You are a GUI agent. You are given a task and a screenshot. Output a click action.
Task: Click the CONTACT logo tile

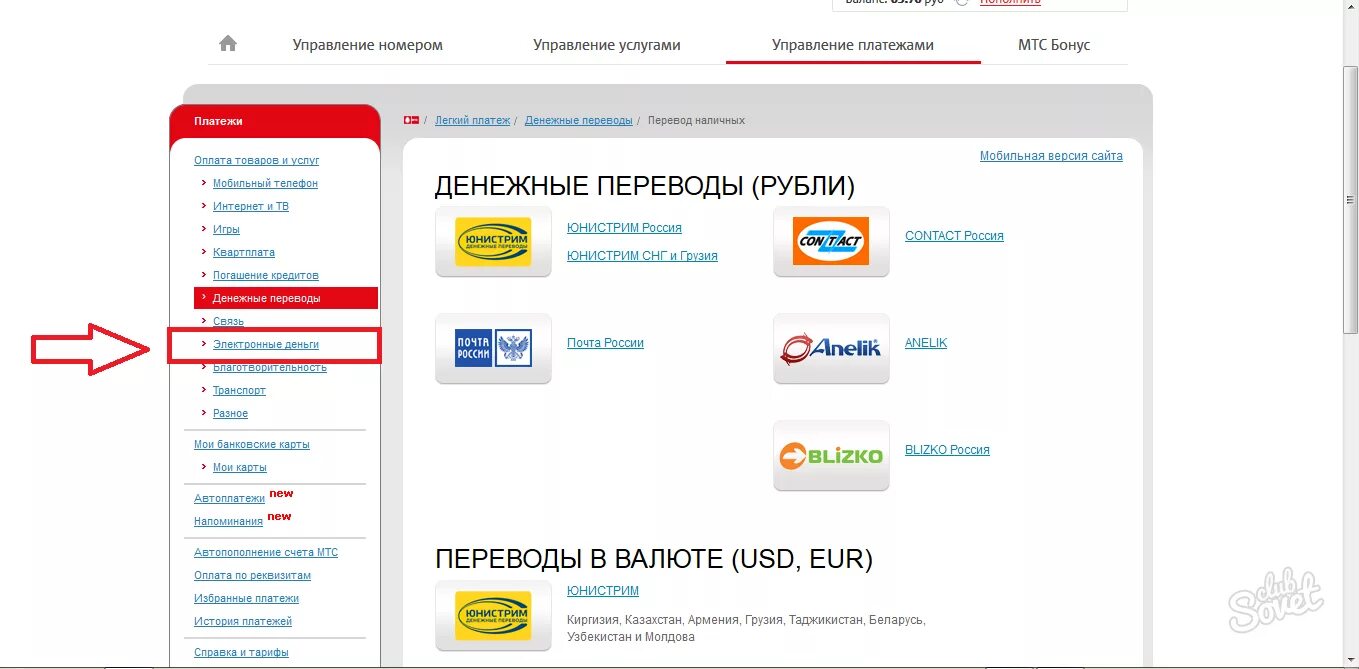click(831, 242)
